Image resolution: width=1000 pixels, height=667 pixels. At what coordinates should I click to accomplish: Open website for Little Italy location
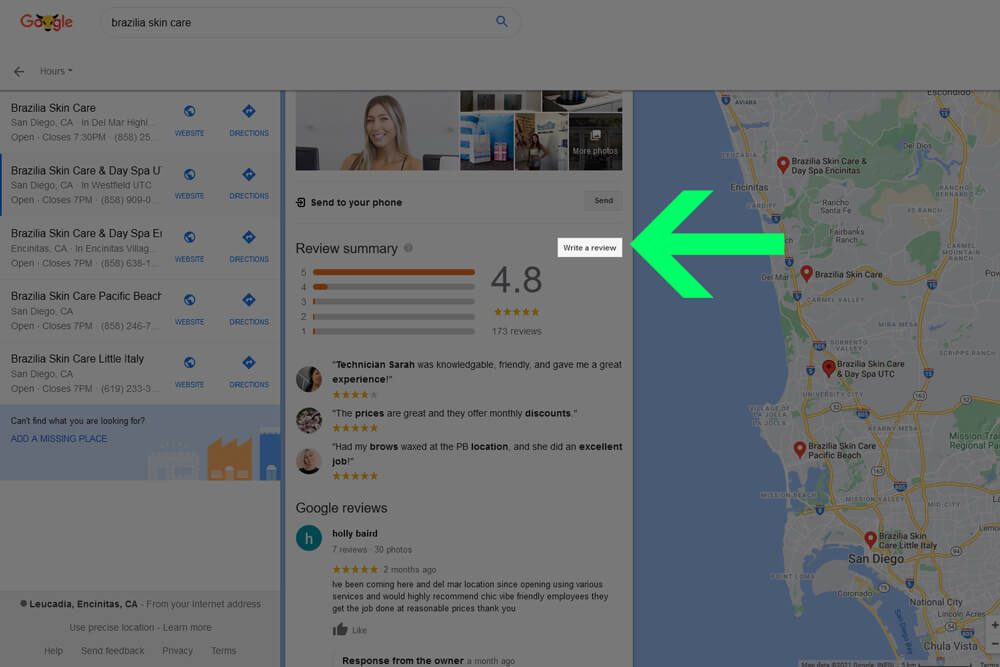[x=189, y=372]
